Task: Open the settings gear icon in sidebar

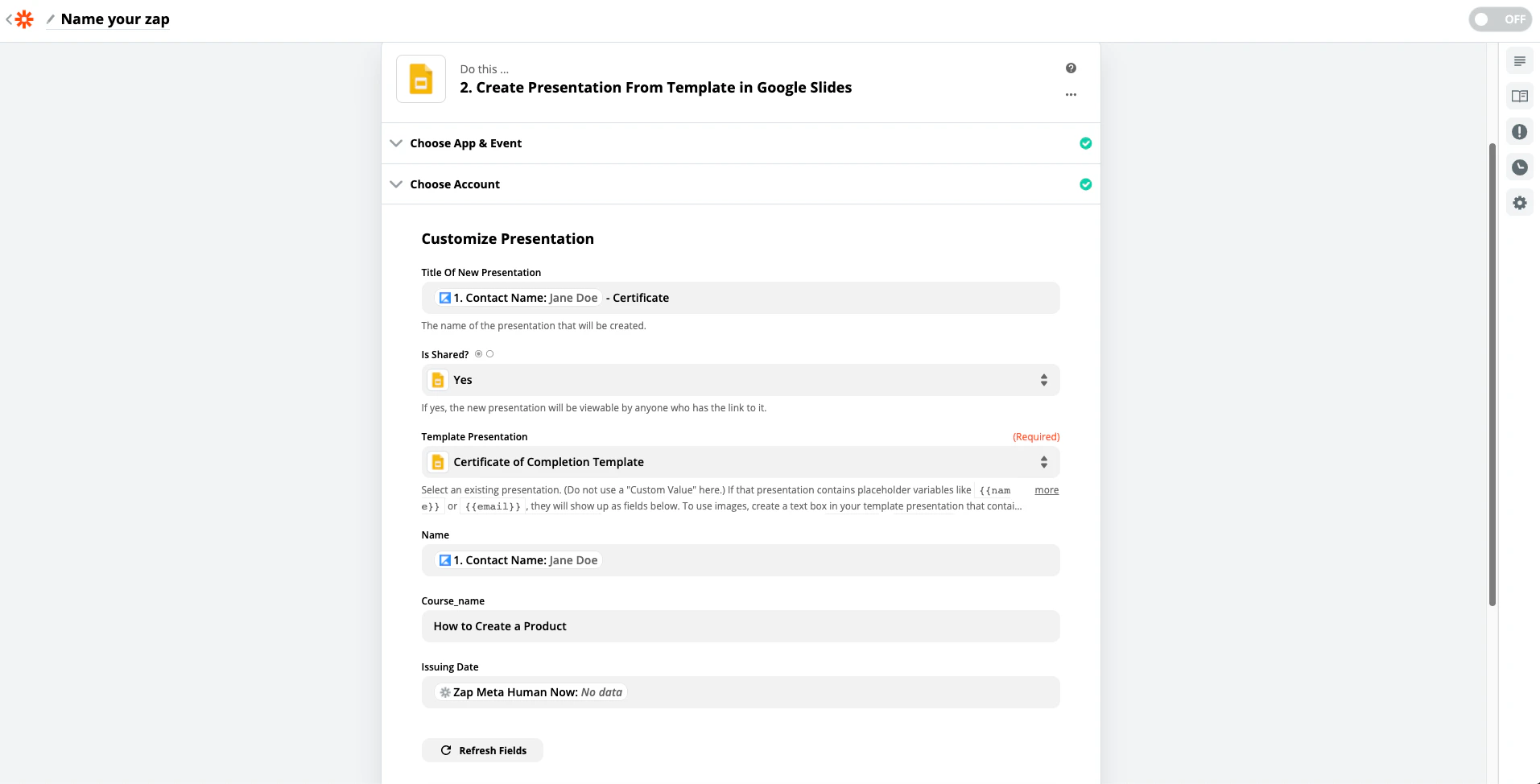Action: coord(1520,203)
